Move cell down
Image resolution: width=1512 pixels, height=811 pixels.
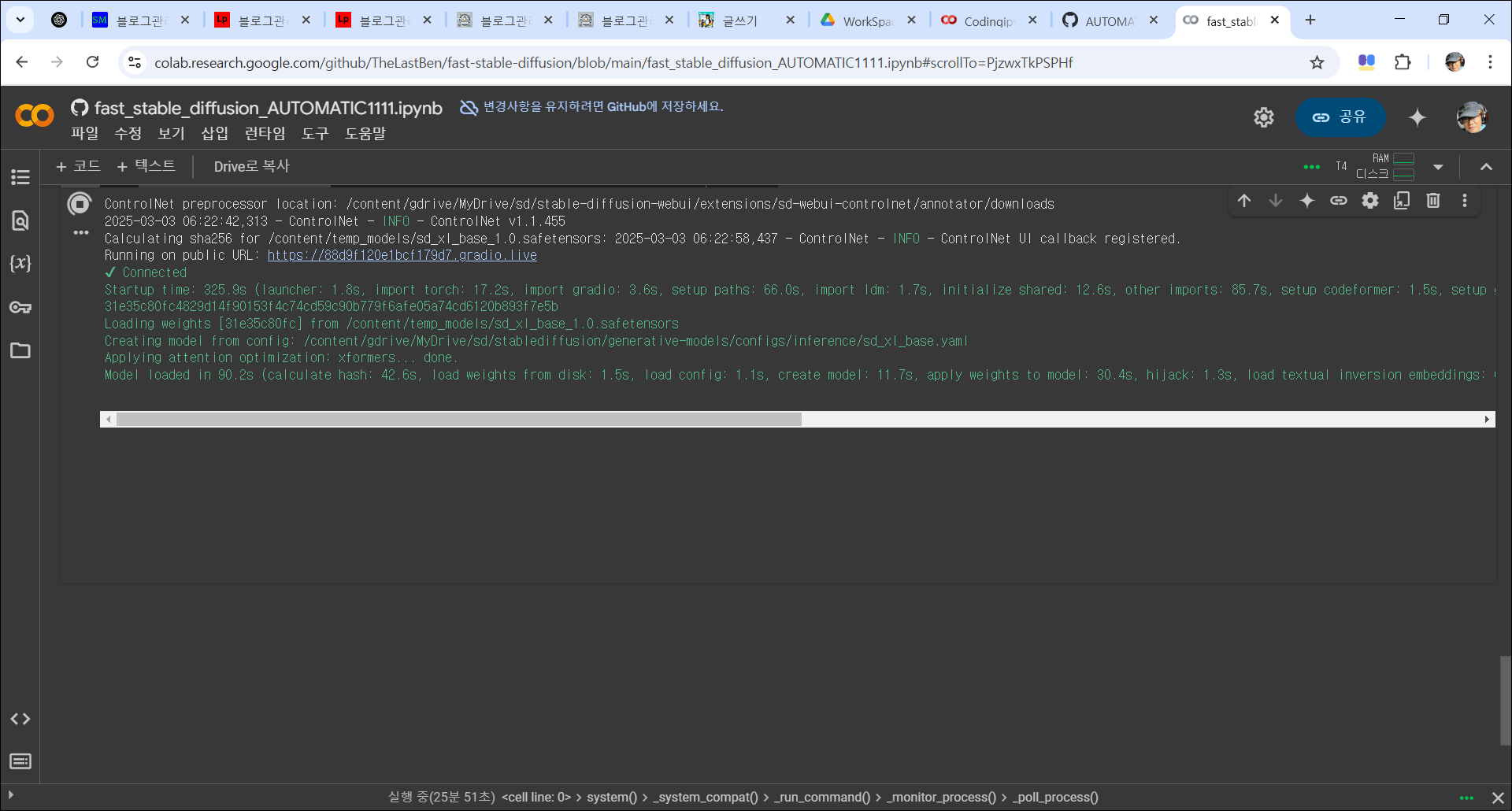pyautogui.click(x=1276, y=201)
